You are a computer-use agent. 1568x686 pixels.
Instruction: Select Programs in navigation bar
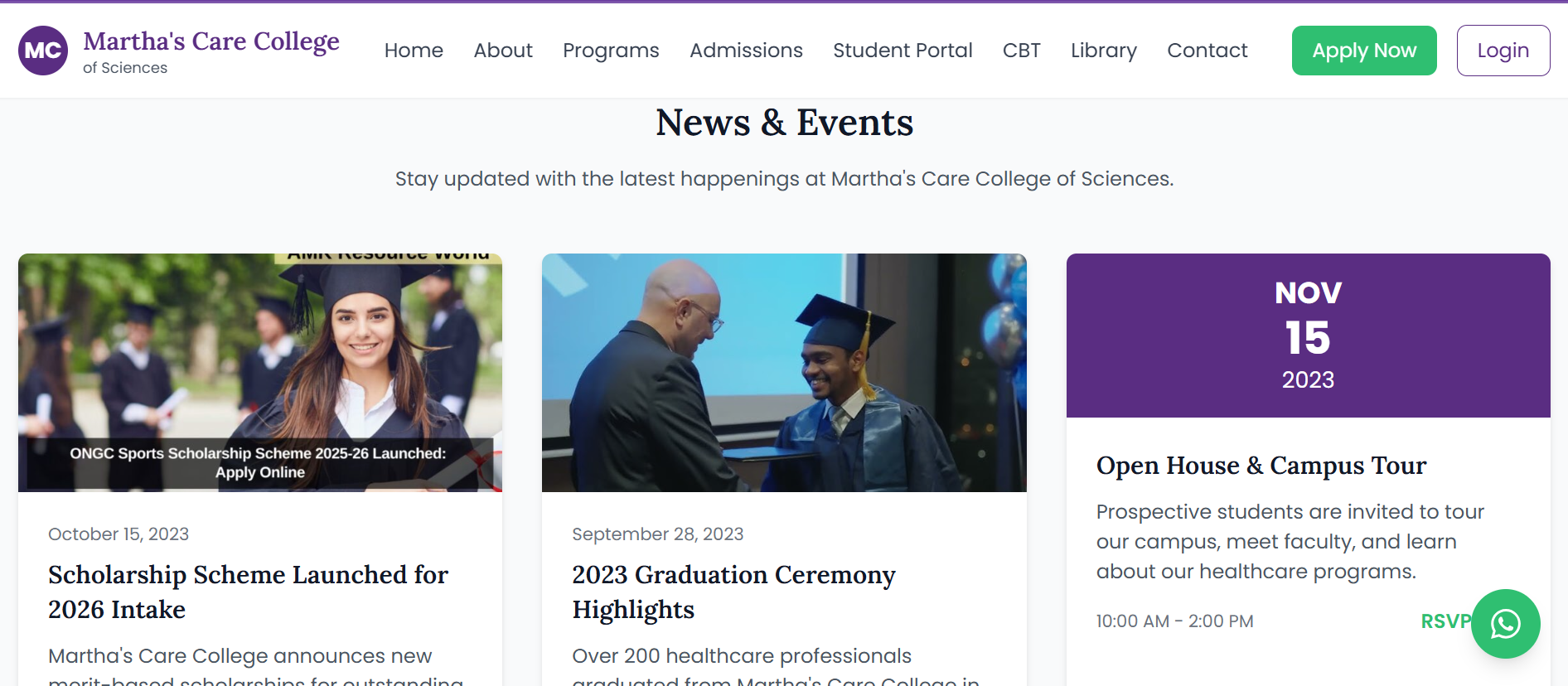611,51
